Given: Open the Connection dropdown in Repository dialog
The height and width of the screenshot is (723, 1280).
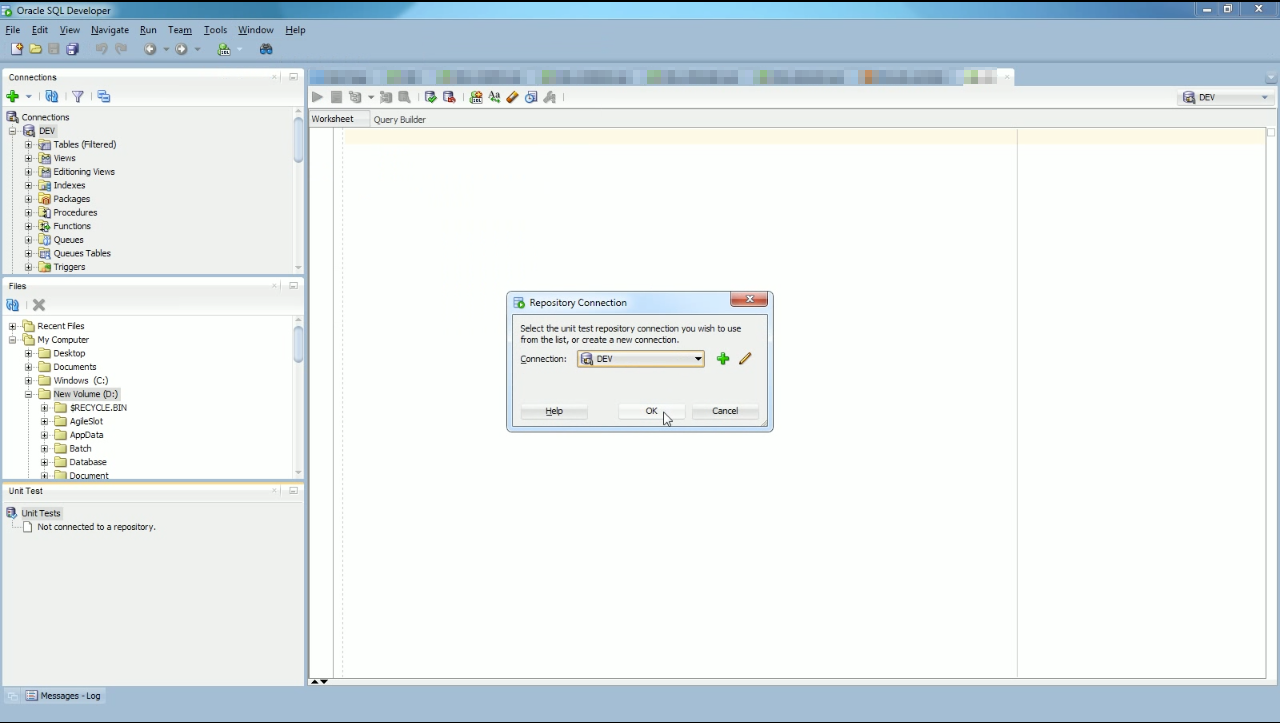Looking at the screenshot, I should [x=698, y=359].
